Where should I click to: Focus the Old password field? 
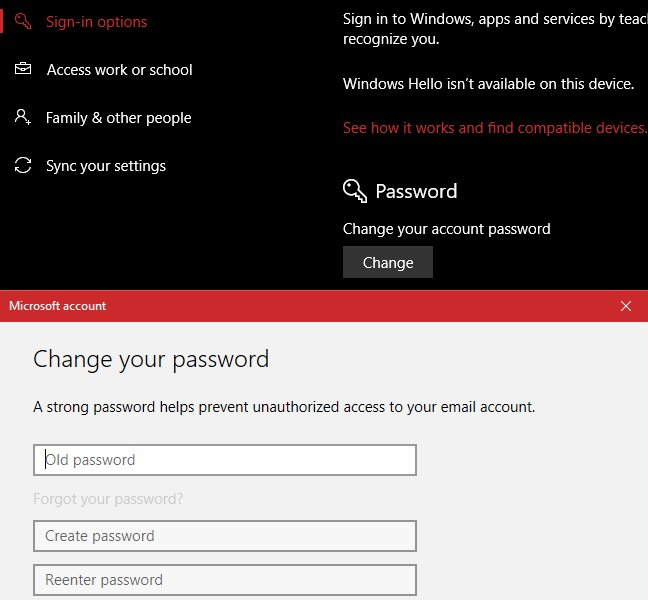pyautogui.click(x=225, y=460)
